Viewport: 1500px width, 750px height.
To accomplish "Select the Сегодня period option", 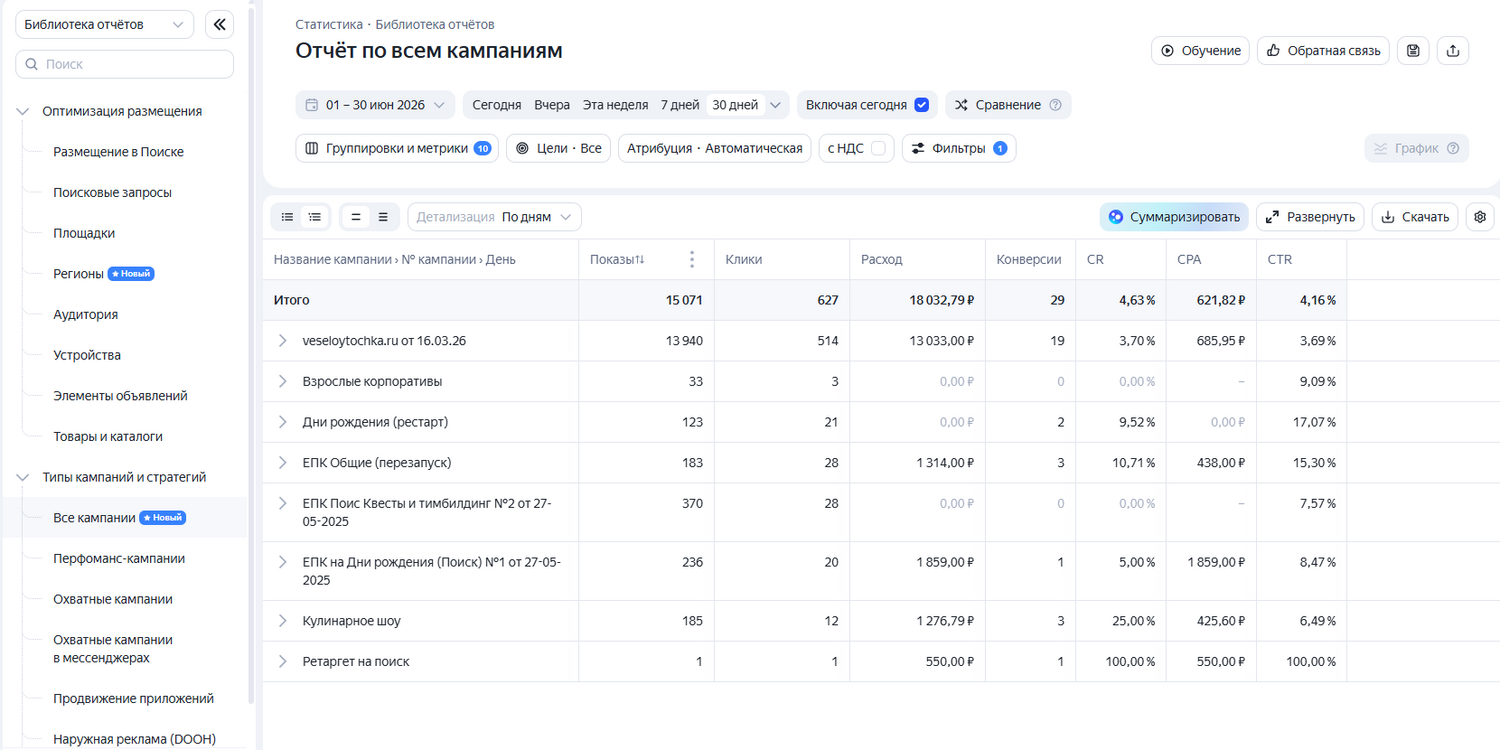I will point(496,105).
